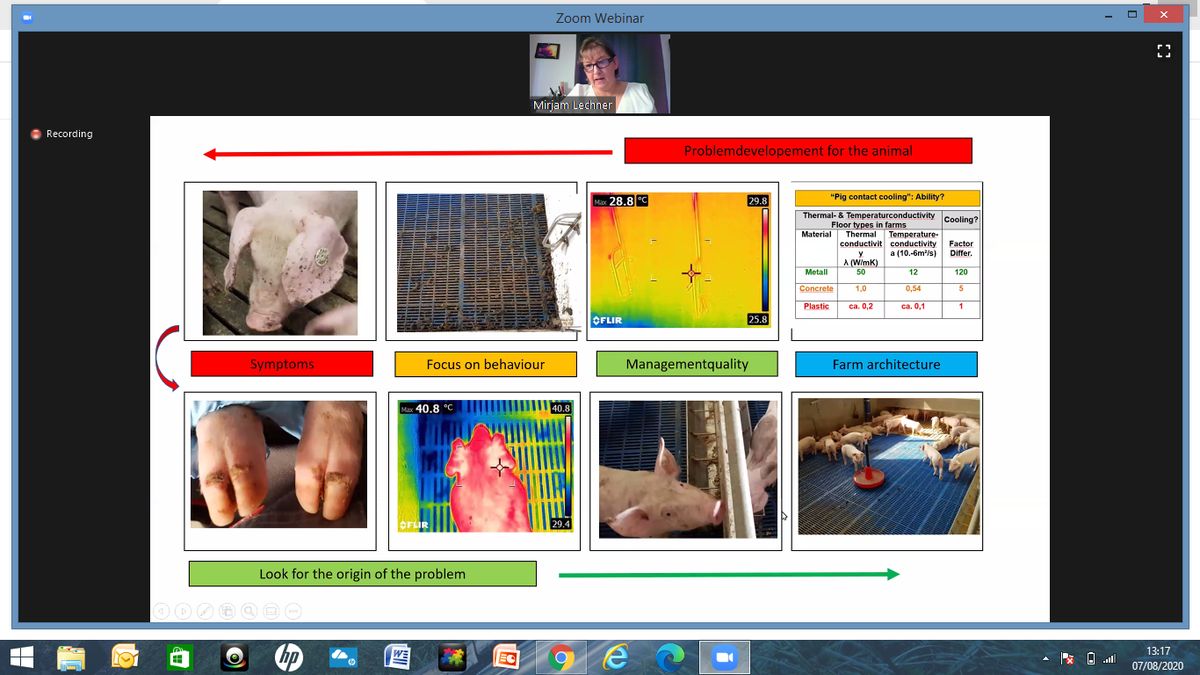Click the FLIR thermal image reading Max 28.8 °C
The width and height of the screenshot is (1200, 675).
pos(683,262)
